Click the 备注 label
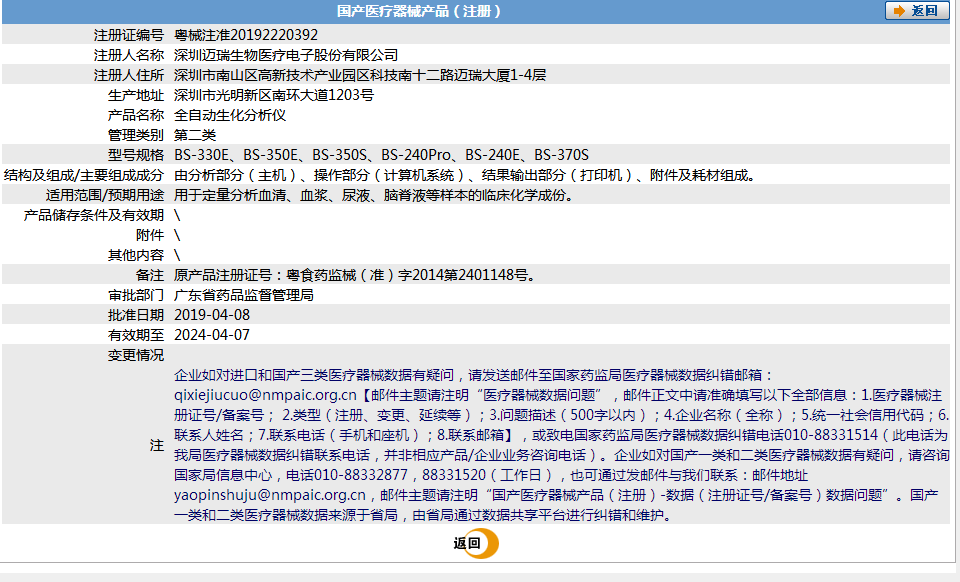960x582 pixels. (x=150, y=275)
